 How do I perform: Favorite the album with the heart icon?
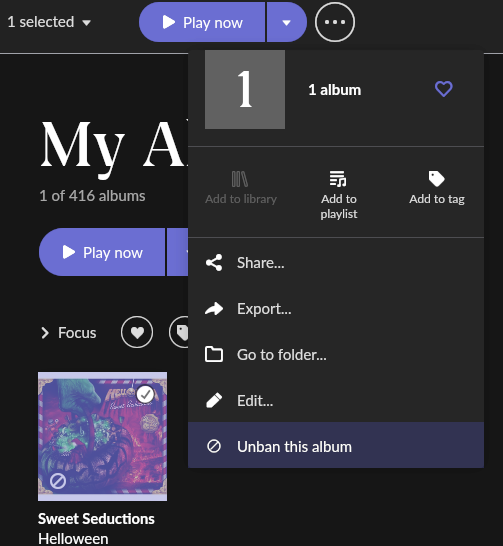pyautogui.click(x=443, y=89)
